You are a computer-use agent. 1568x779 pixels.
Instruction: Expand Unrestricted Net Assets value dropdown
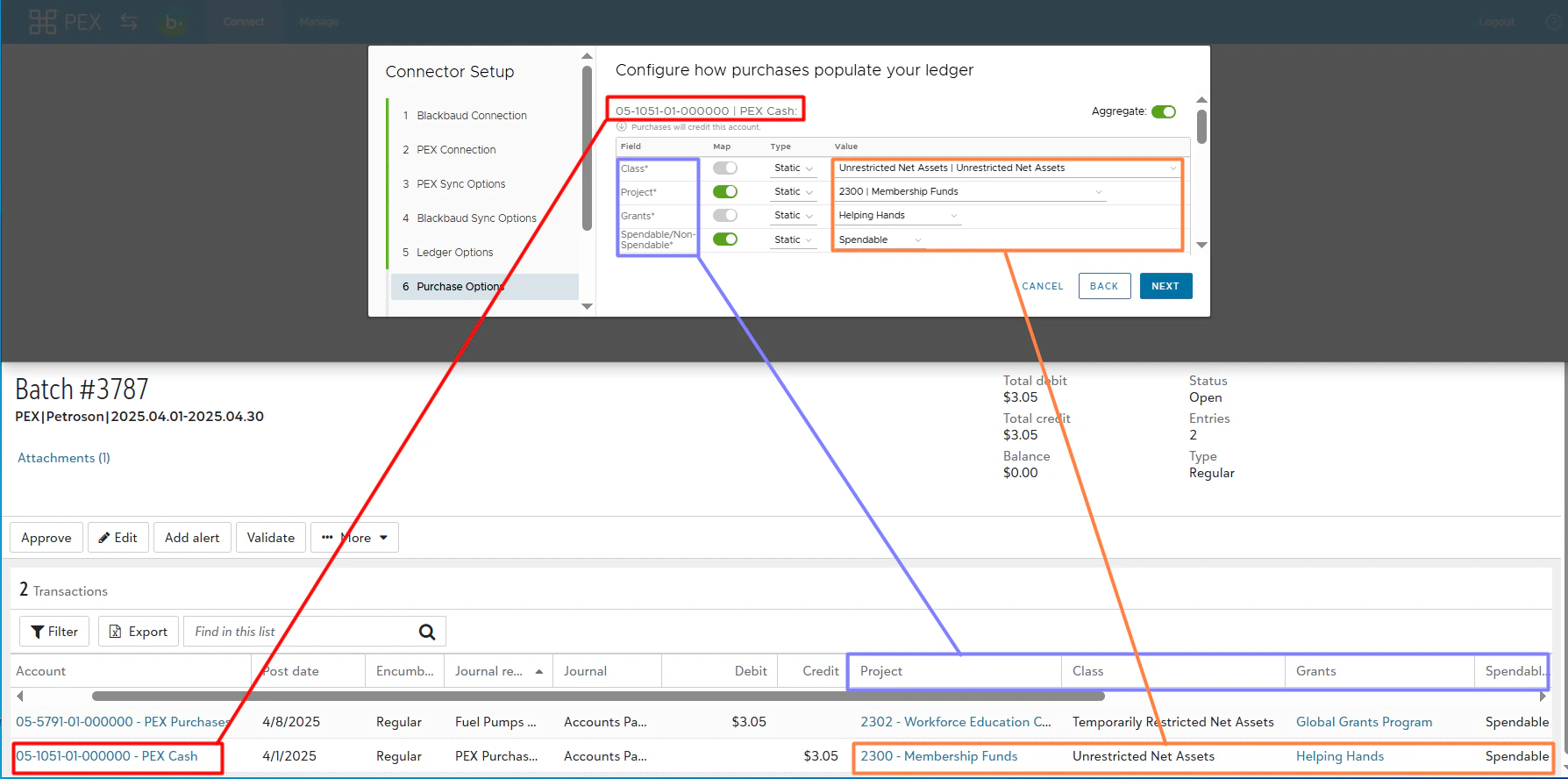coord(1008,168)
